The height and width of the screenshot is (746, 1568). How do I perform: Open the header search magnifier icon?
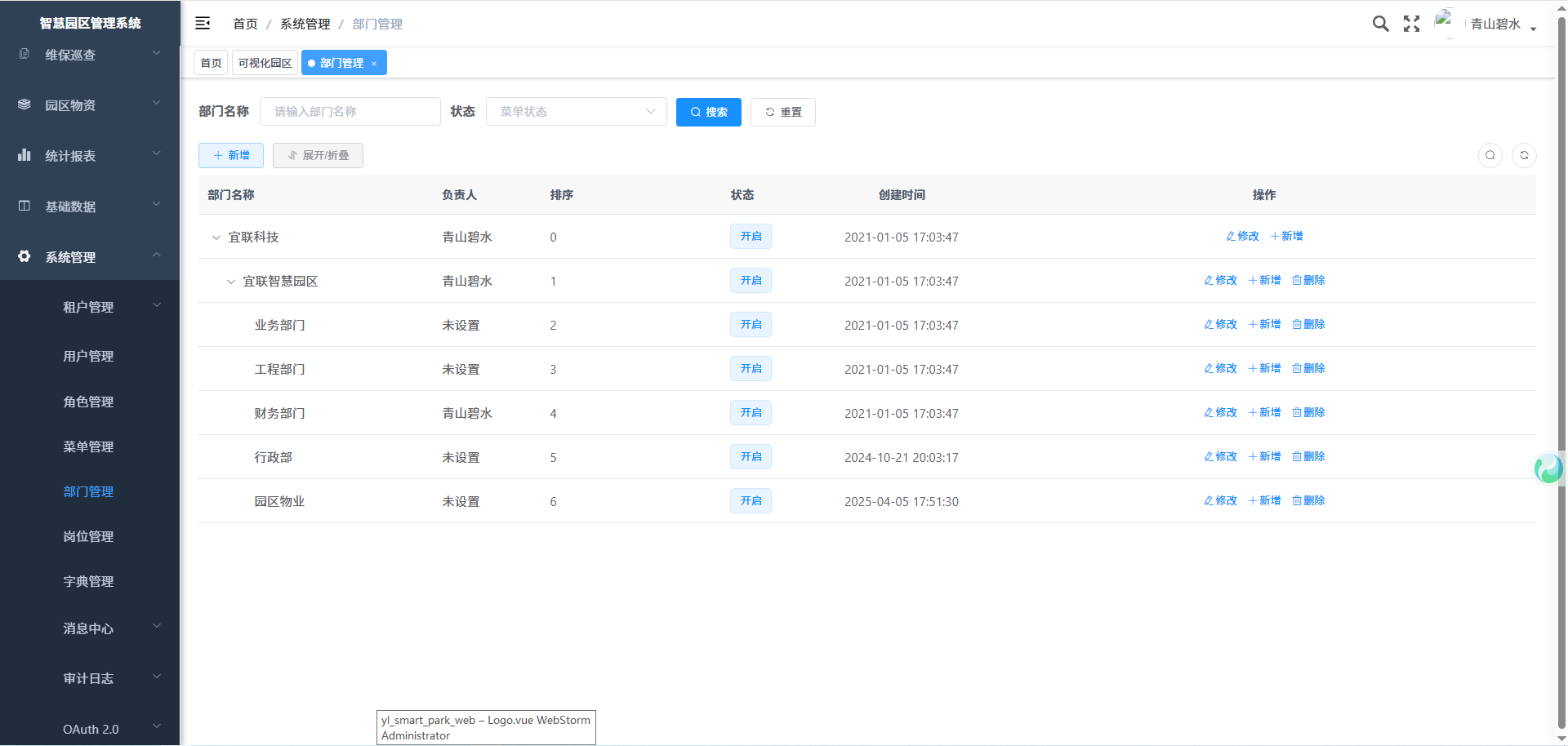click(x=1380, y=24)
